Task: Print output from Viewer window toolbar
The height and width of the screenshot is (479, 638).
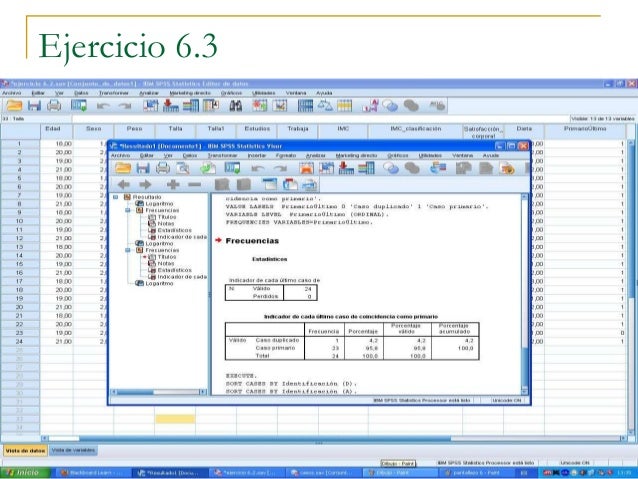Action: click(163, 168)
